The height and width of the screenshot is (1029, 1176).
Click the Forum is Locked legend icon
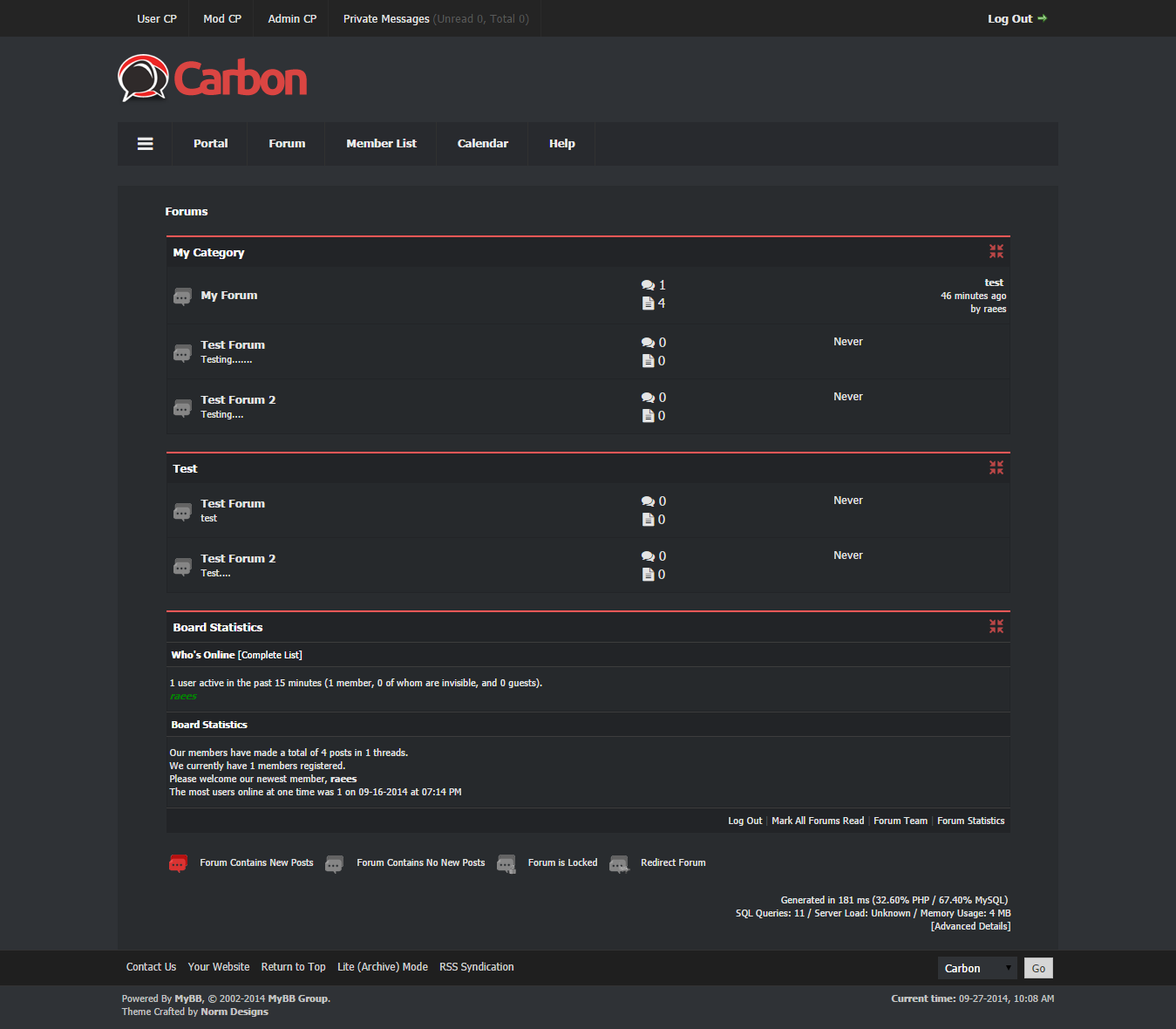tap(506, 863)
